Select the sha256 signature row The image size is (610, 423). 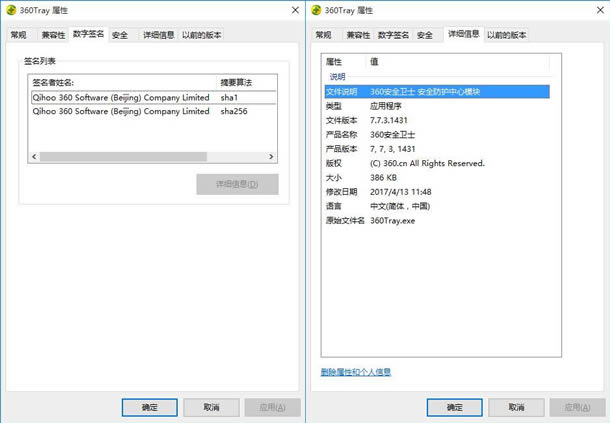[x=150, y=111]
